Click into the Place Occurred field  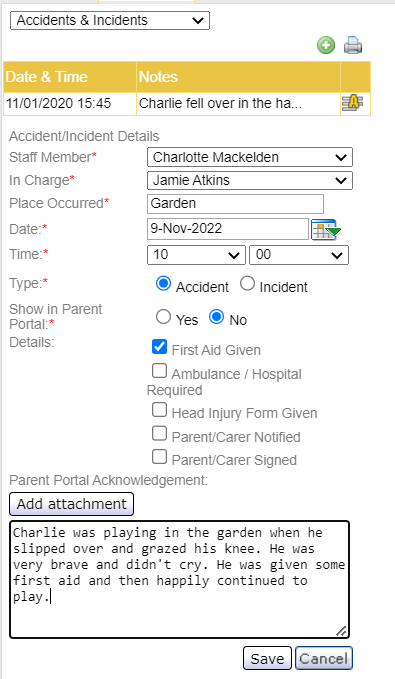(235, 204)
